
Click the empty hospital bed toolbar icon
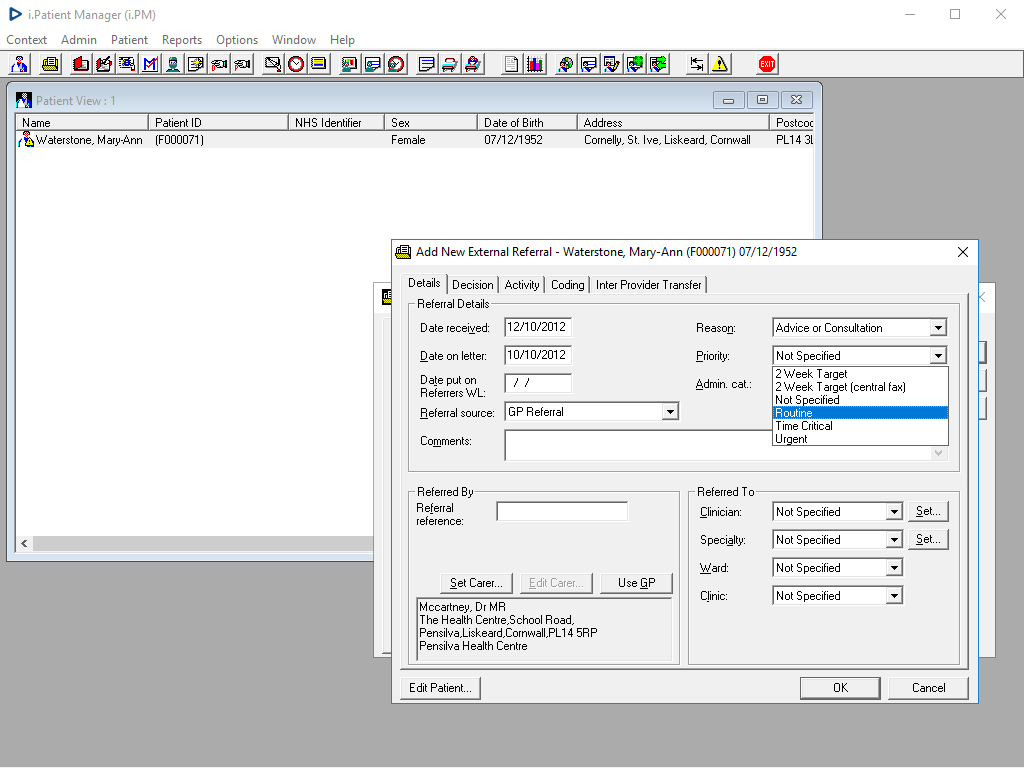coord(449,64)
